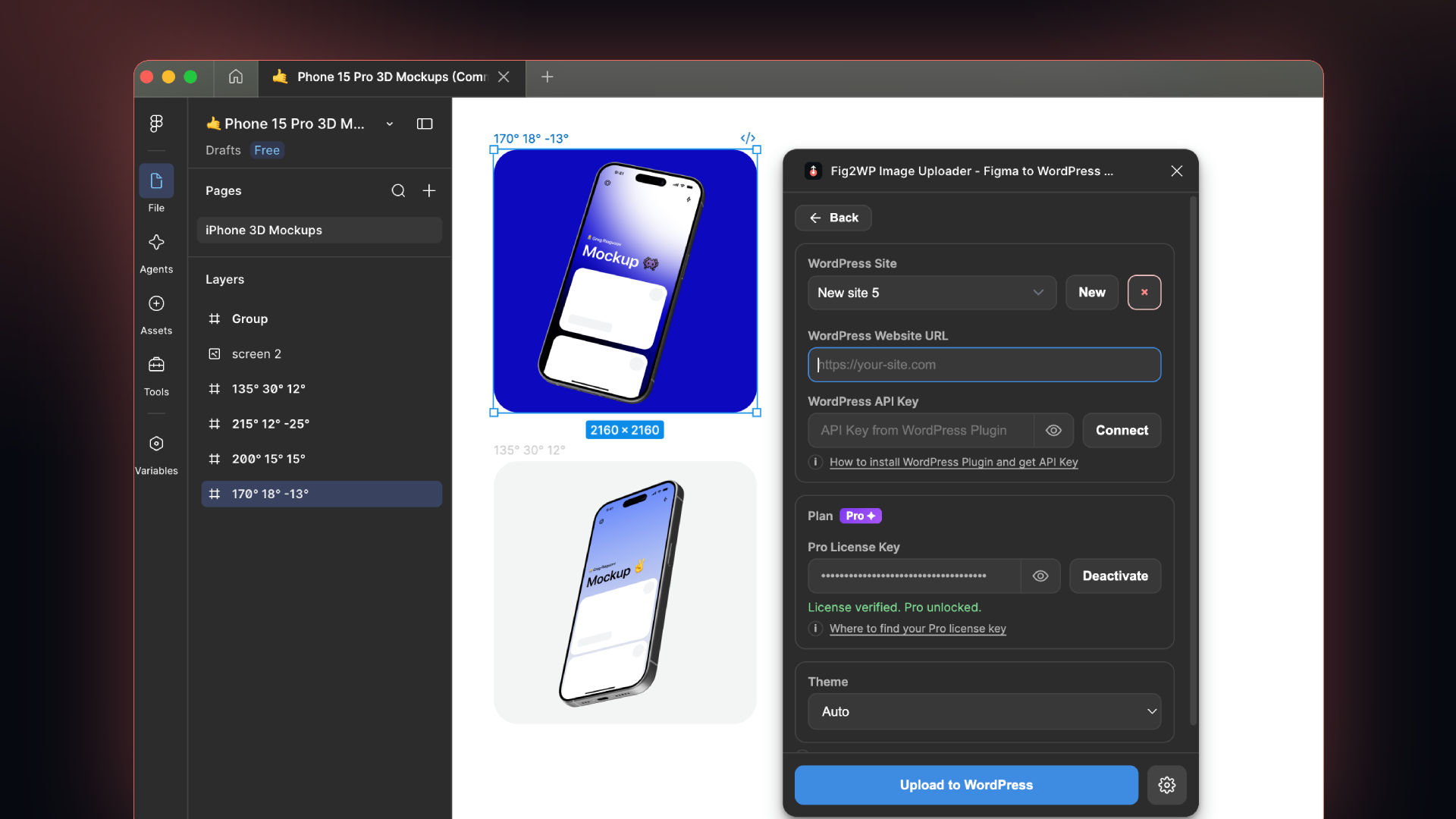
Task: Click the frame icon of 200° 15° 15° layer
Action: 215,460
